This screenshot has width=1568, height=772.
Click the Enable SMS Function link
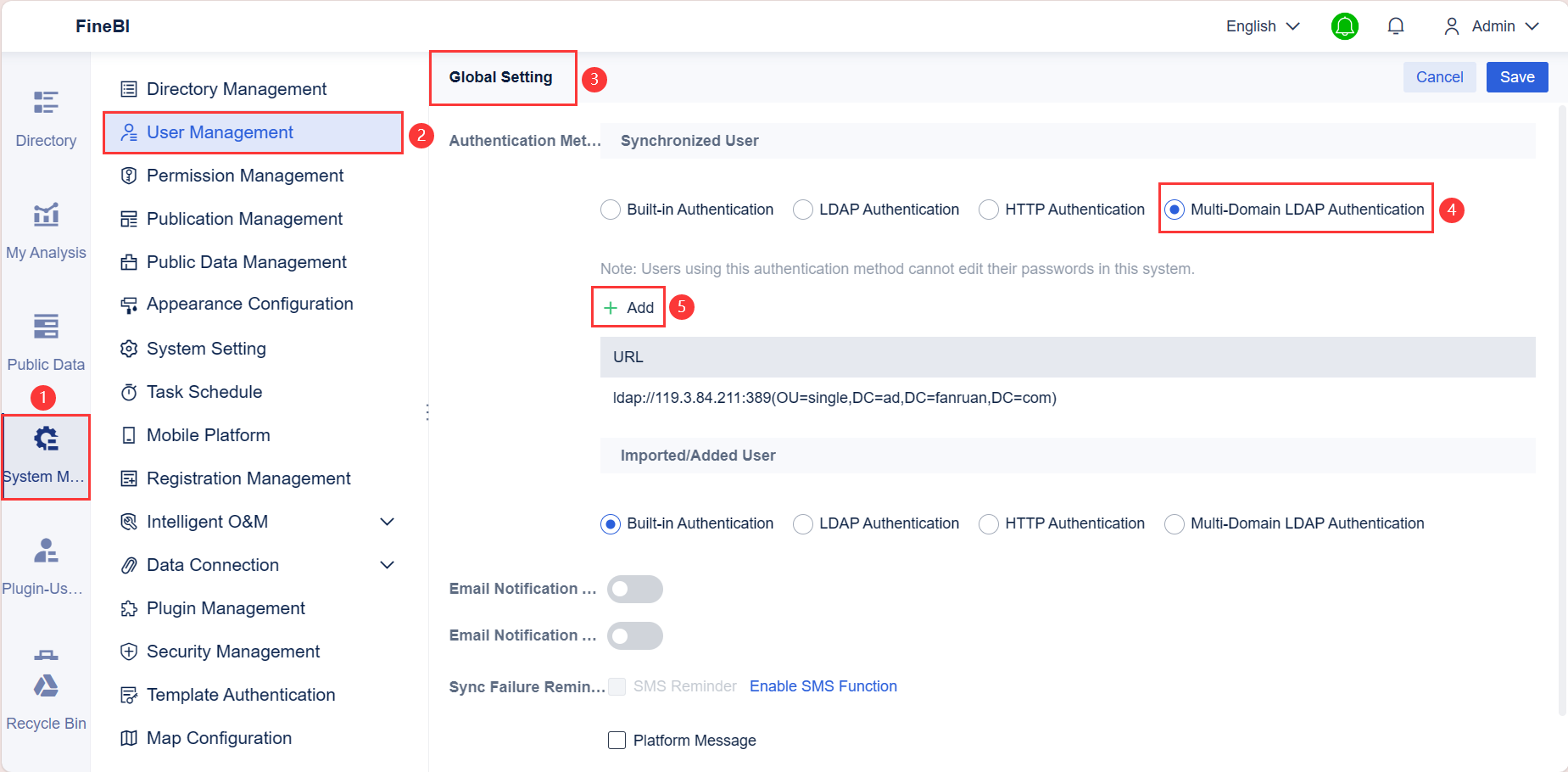(x=823, y=685)
